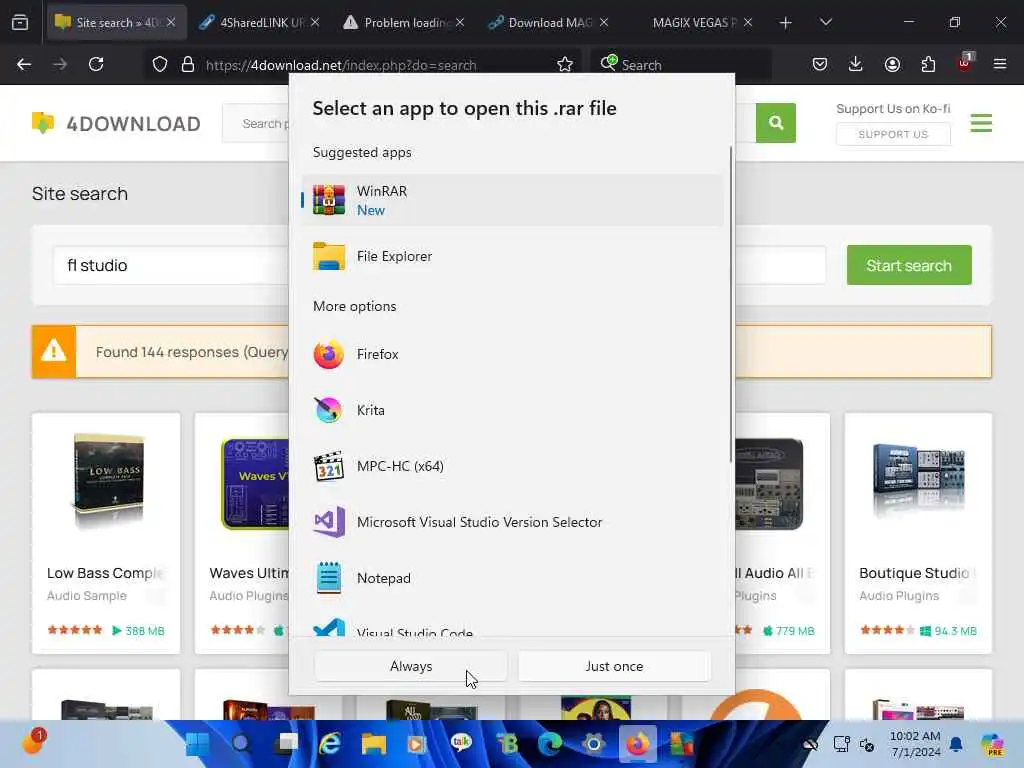Viewport: 1024px width, 768px height.
Task: Open the Firefox account icon
Action: [x=892, y=64]
